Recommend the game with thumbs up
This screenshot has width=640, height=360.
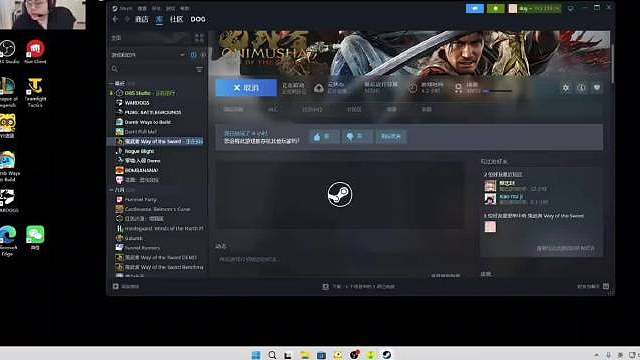[x=324, y=137]
